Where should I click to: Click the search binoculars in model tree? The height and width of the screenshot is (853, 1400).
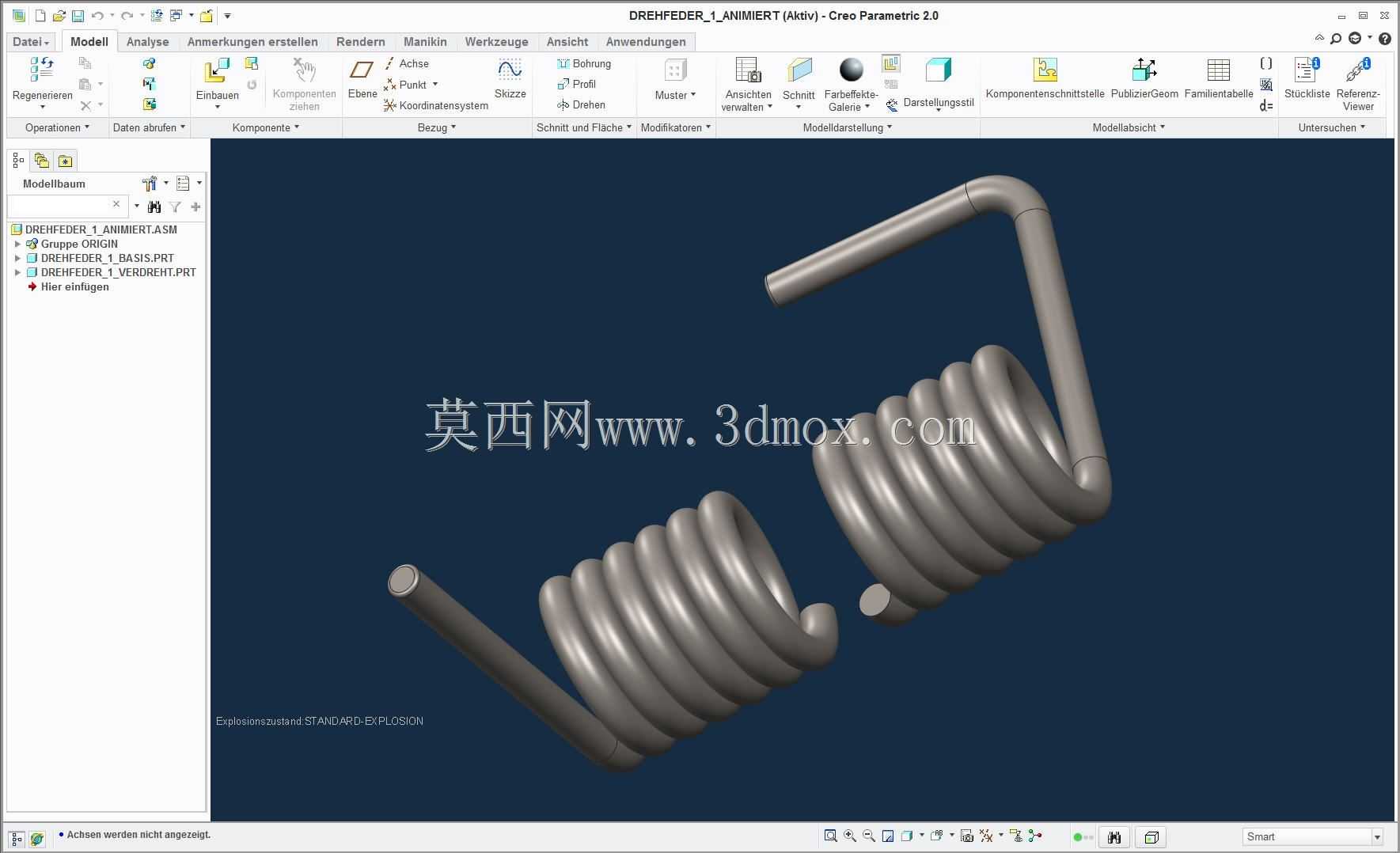click(x=154, y=207)
